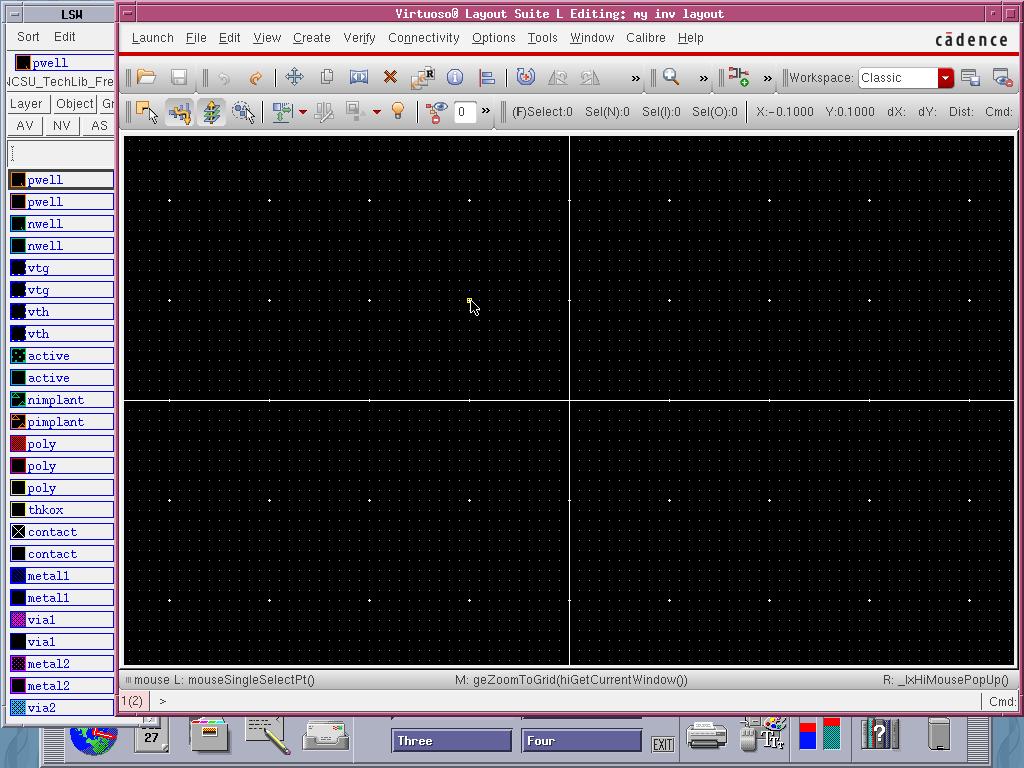Click the Align objects icon
The height and width of the screenshot is (768, 1024).
pyautogui.click(x=487, y=78)
